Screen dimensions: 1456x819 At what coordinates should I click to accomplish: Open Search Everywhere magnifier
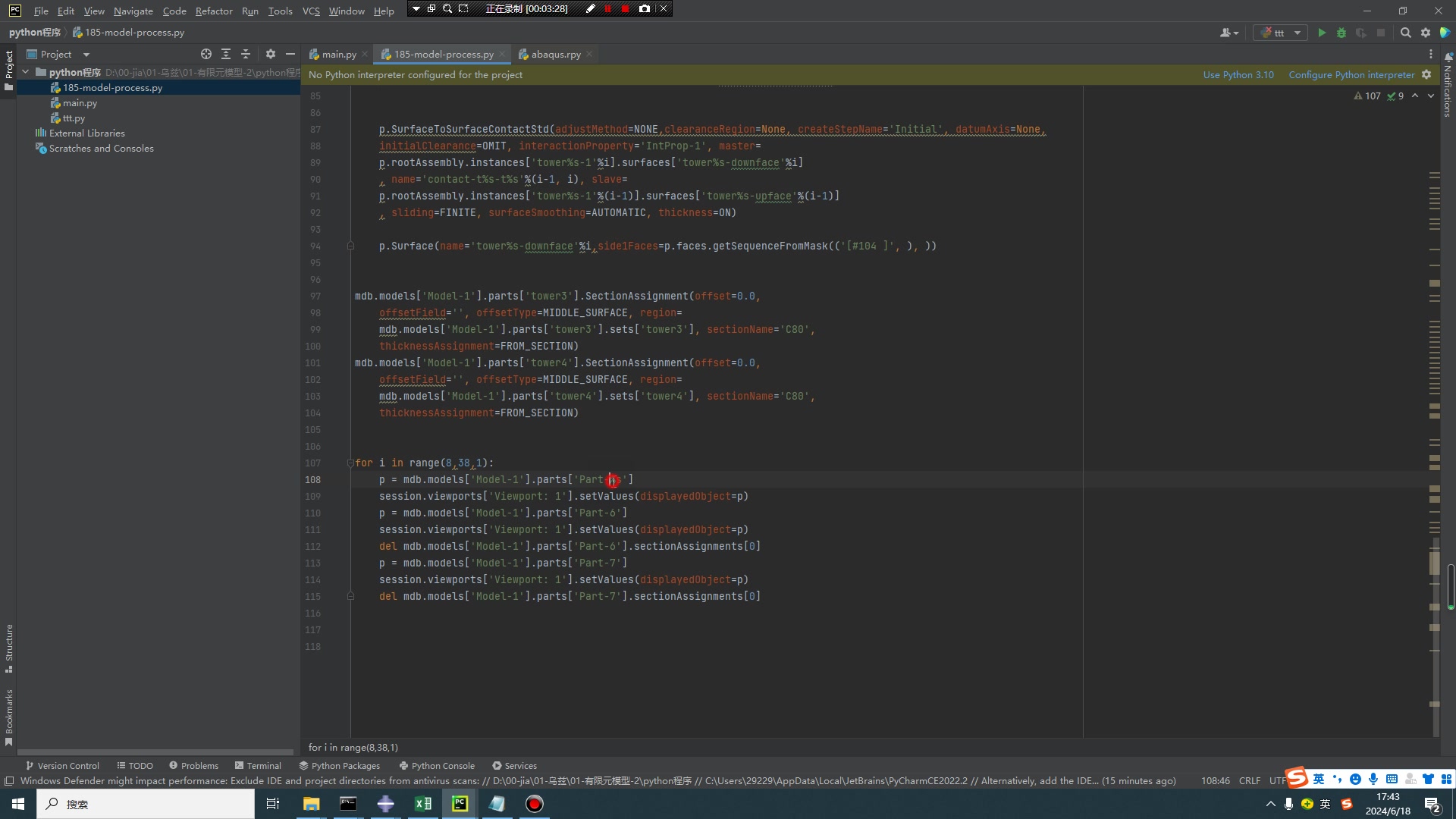tap(1407, 33)
